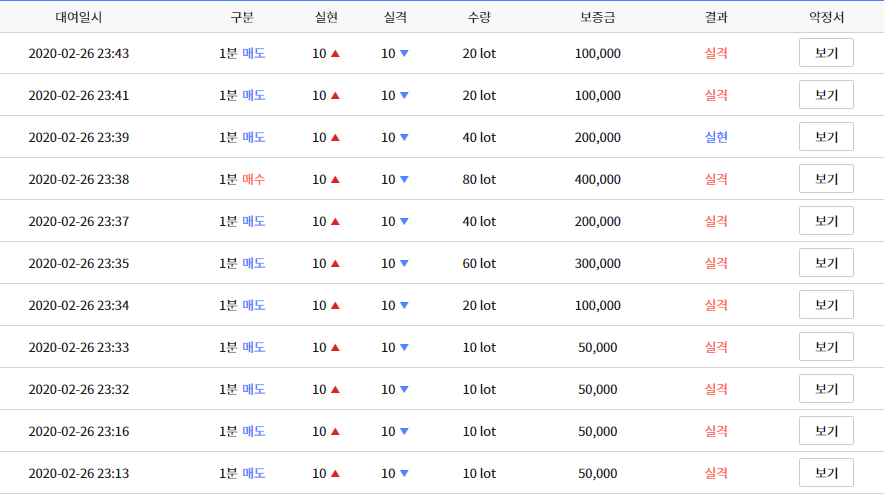
Task: Open 보기 contract for 23:43 entry
Action: [x=826, y=53]
